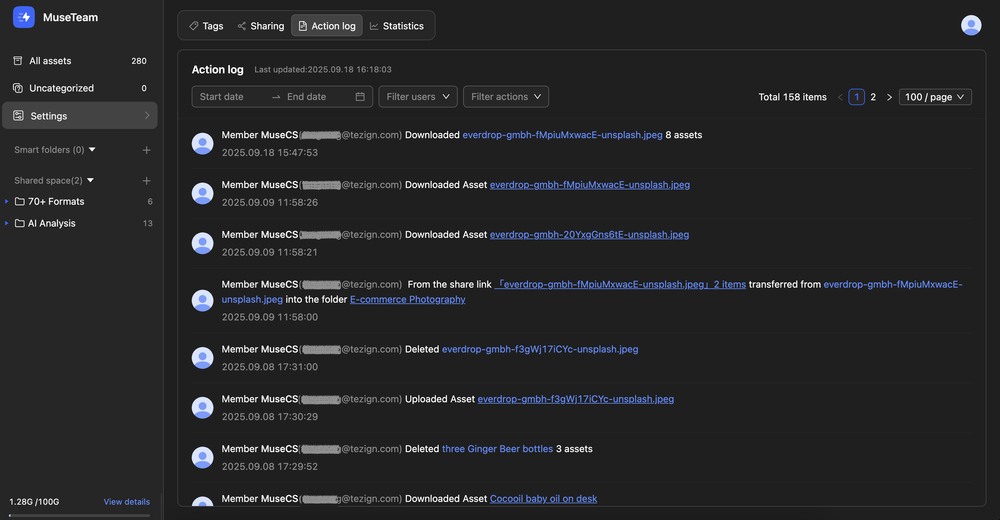Open the Filter users dropdown

(417, 97)
